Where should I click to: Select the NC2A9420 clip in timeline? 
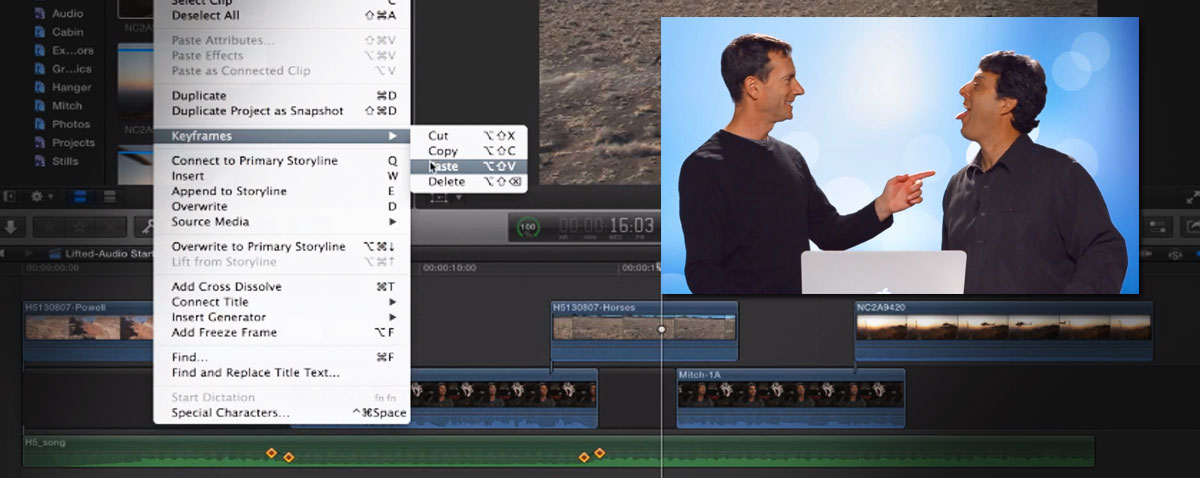[1003, 331]
